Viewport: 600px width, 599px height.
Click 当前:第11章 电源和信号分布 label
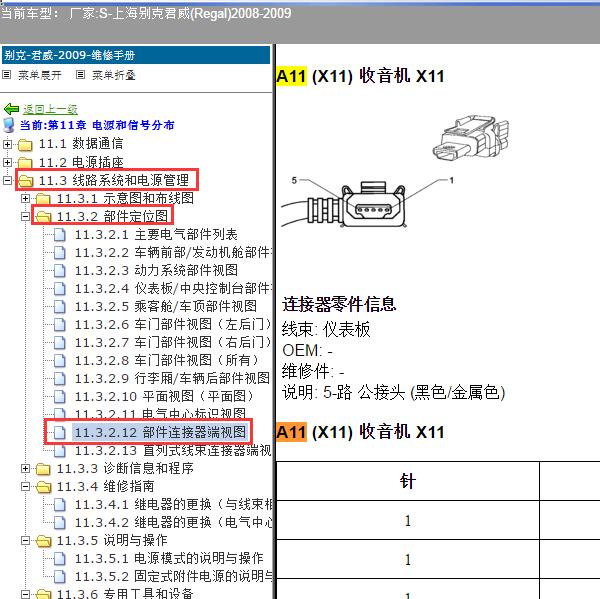point(97,125)
